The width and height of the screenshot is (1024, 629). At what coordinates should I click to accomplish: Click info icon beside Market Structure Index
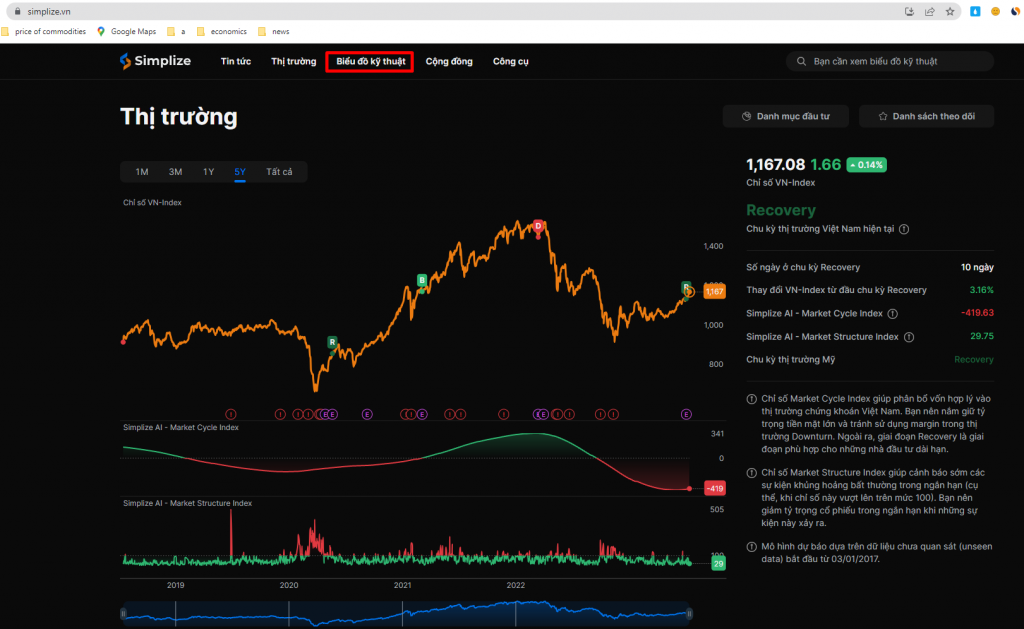click(x=908, y=337)
